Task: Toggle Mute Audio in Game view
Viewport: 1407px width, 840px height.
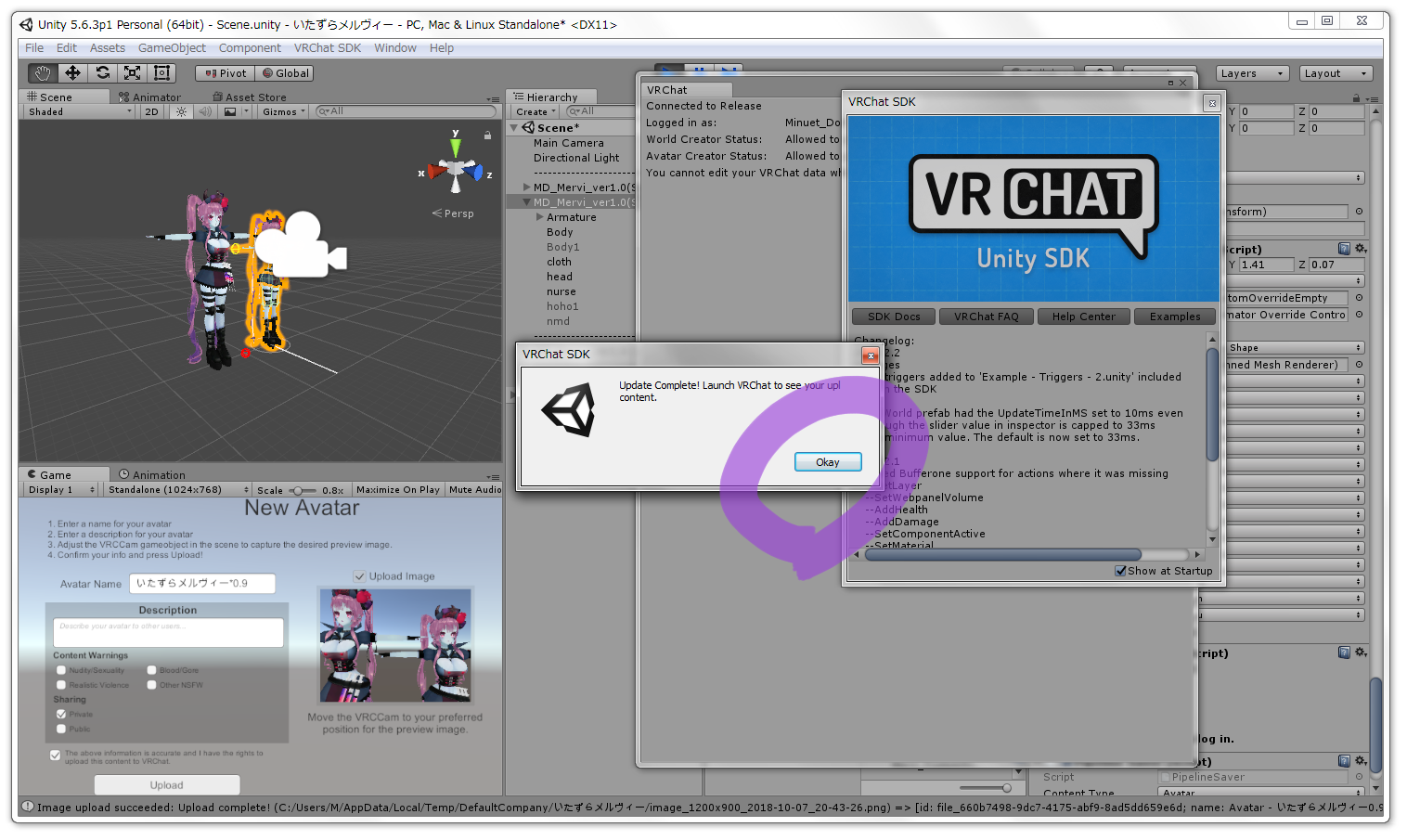Action: point(475,489)
